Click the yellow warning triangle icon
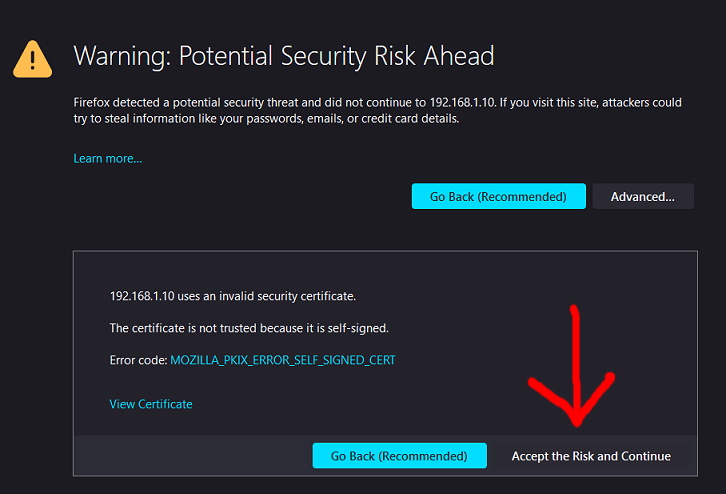The width and height of the screenshot is (726, 494). 32,59
